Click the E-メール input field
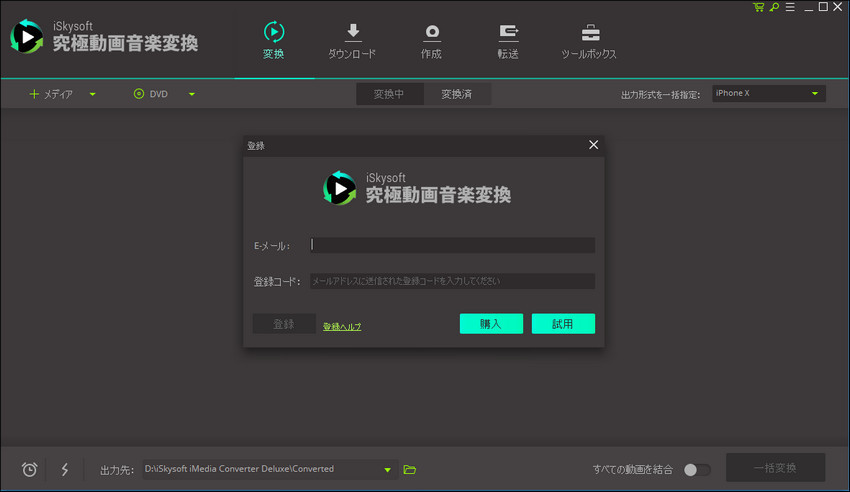The width and height of the screenshot is (850, 492). (452, 245)
